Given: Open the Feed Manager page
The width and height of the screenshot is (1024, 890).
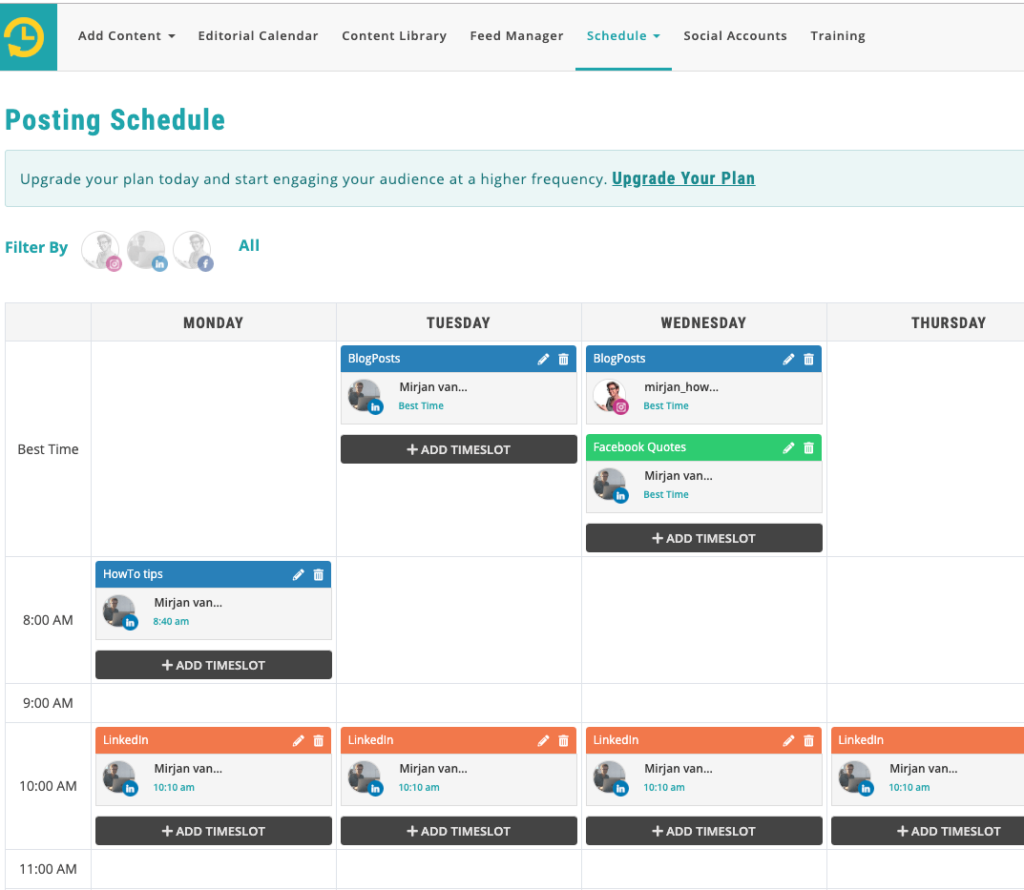Looking at the screenshot, I should coord(516,36).
